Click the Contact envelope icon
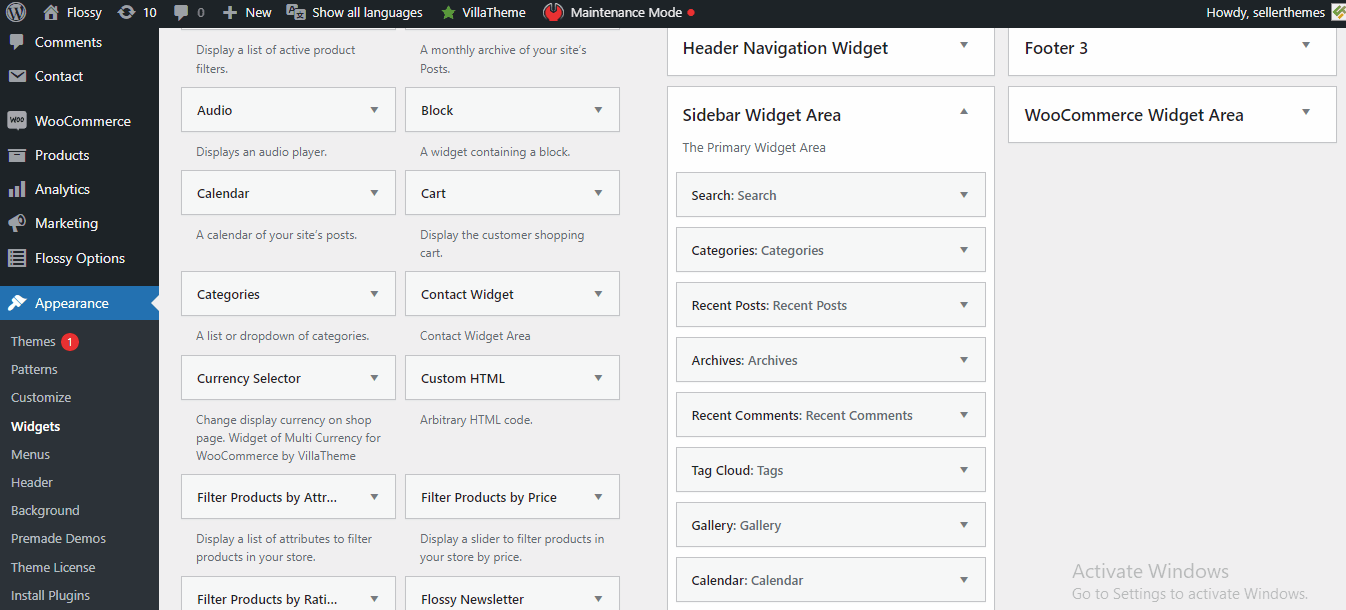The width and height of the screenshot is (1346, 610). (x=17, y=76)
